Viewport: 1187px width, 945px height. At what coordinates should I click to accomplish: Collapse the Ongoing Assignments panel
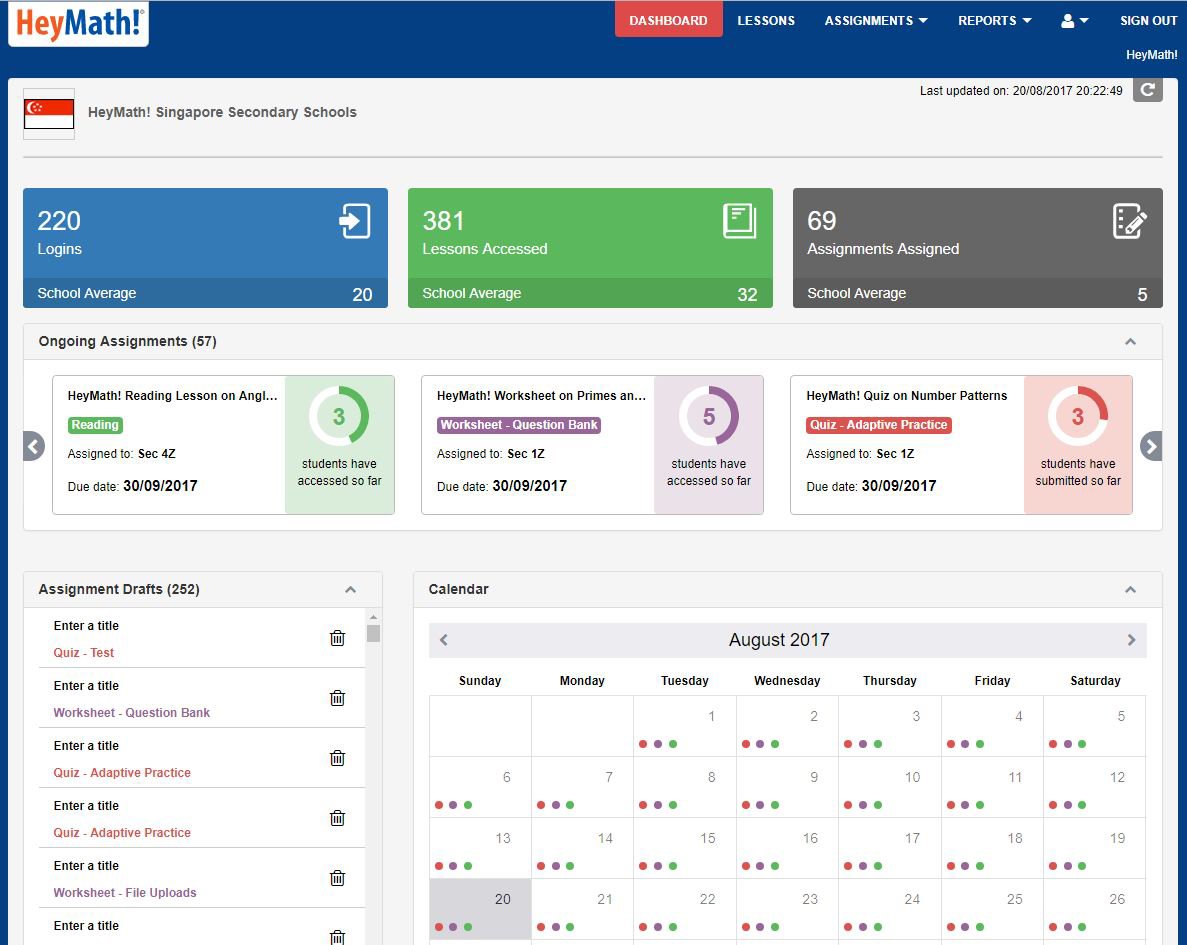[1130, 342]
